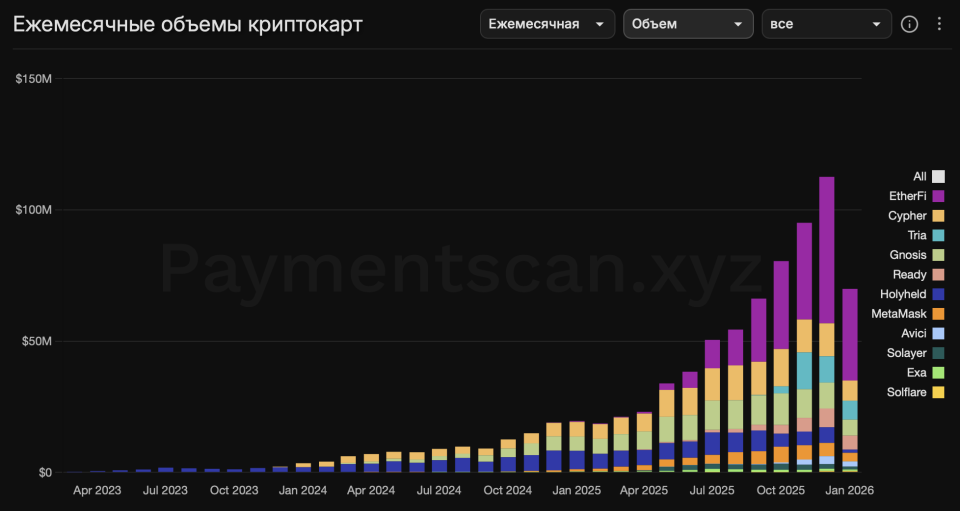Toggle the Exa green legend swatch
The image size is (960, 511).
point(938,373)
